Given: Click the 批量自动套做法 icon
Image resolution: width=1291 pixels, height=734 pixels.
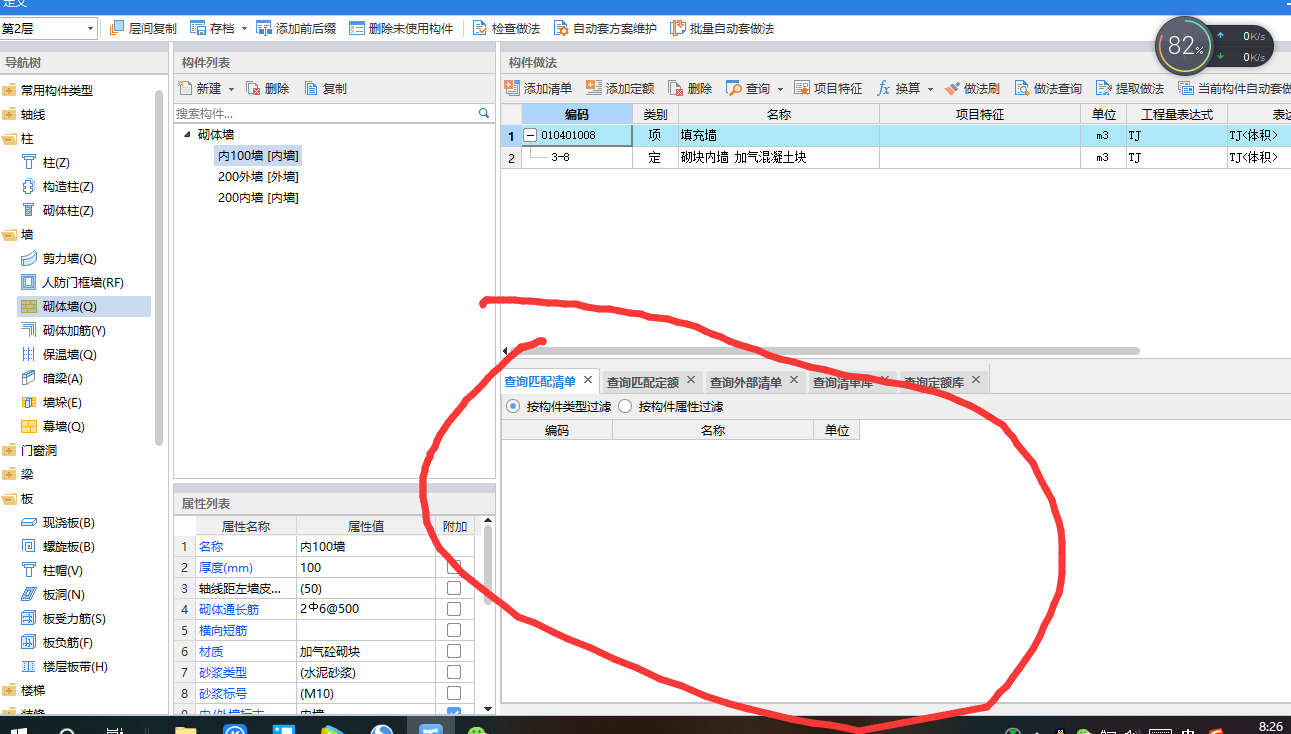Looking at the screenshot, I should click(677, 29).
